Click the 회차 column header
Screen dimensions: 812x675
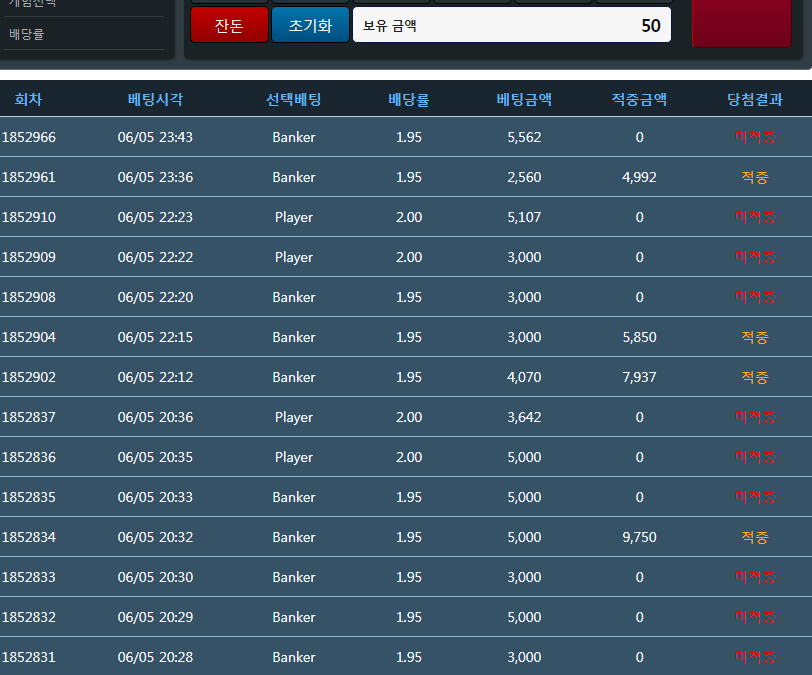pos(28,99)
